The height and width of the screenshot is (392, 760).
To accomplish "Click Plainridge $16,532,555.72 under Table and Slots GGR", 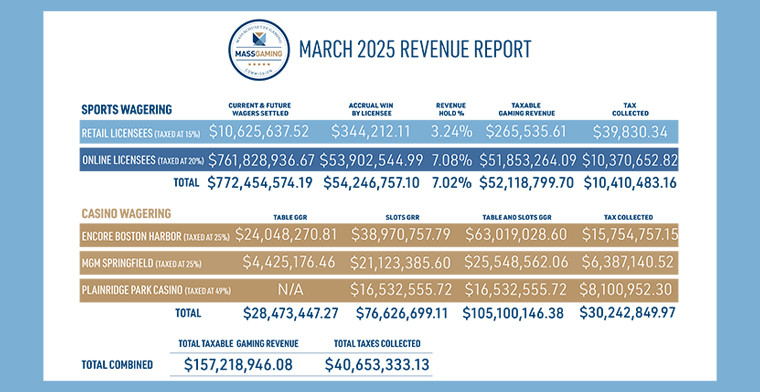I will click(x=516, y=290).
